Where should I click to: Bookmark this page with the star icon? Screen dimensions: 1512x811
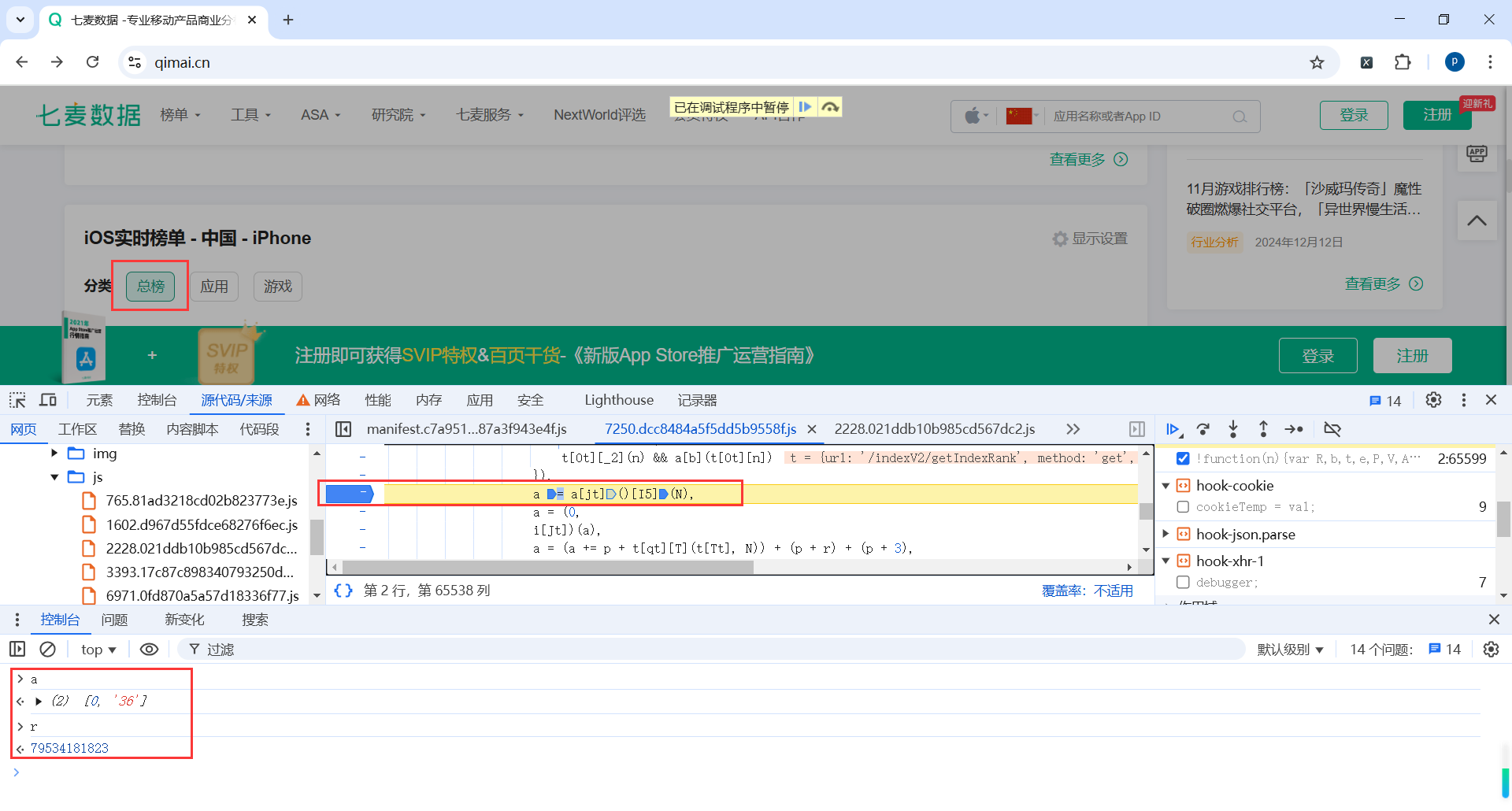pyautogui.click(x=1317, y=62)
